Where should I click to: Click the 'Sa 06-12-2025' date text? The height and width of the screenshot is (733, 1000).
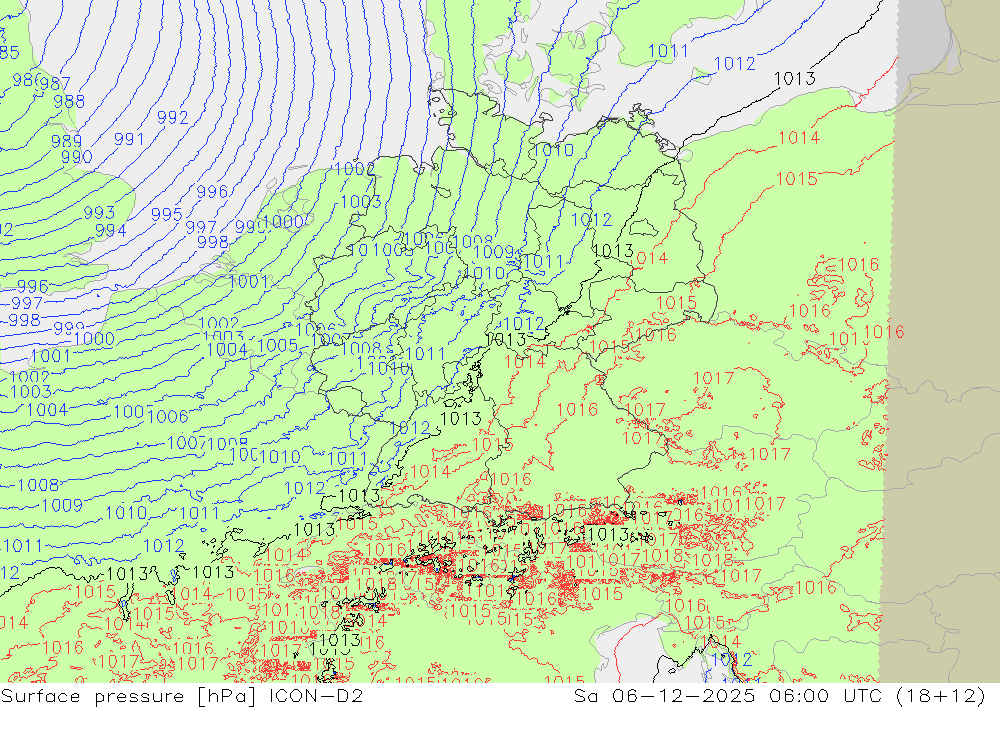coord(663,695)
